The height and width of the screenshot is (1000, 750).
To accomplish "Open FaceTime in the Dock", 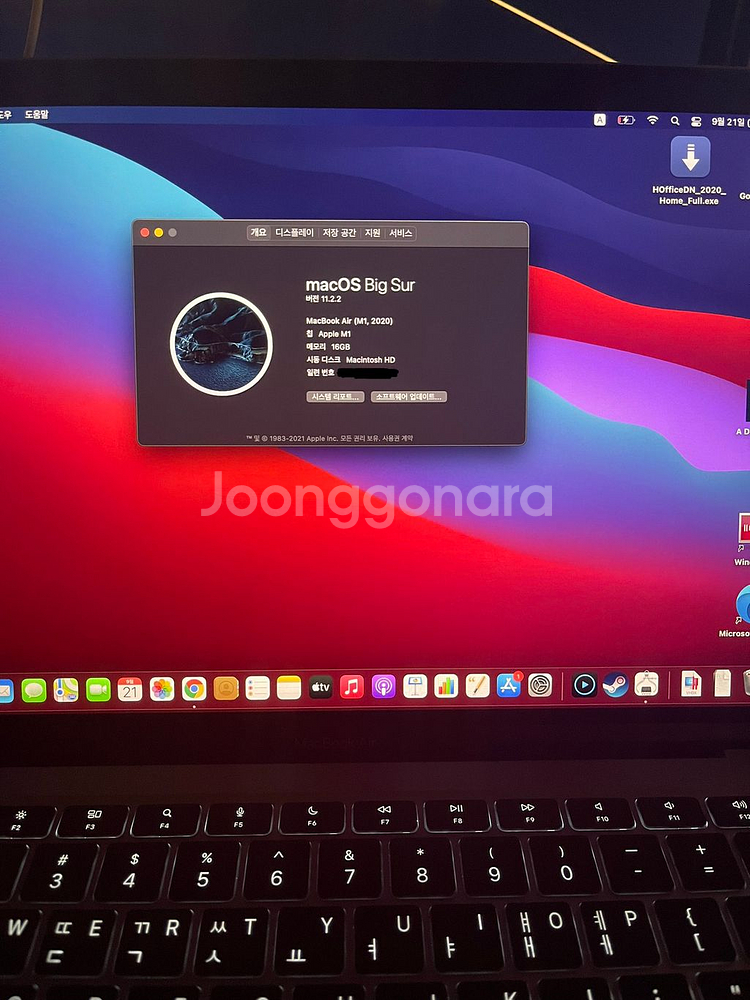I will [98, 689].
